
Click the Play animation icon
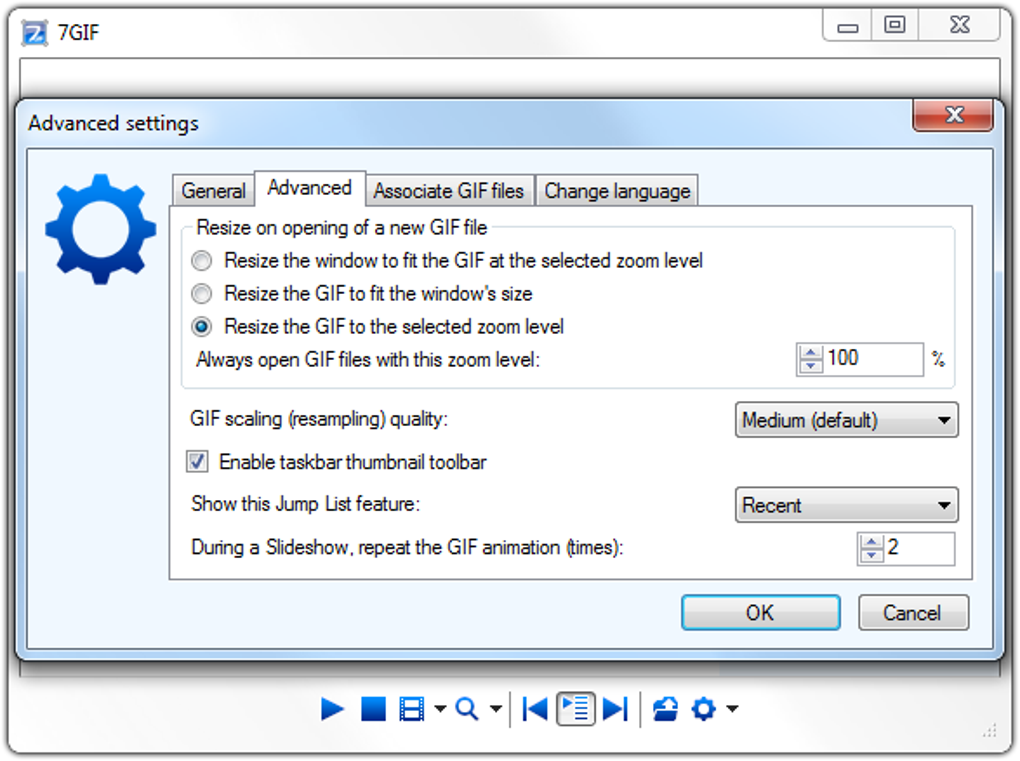click(332, 708)
